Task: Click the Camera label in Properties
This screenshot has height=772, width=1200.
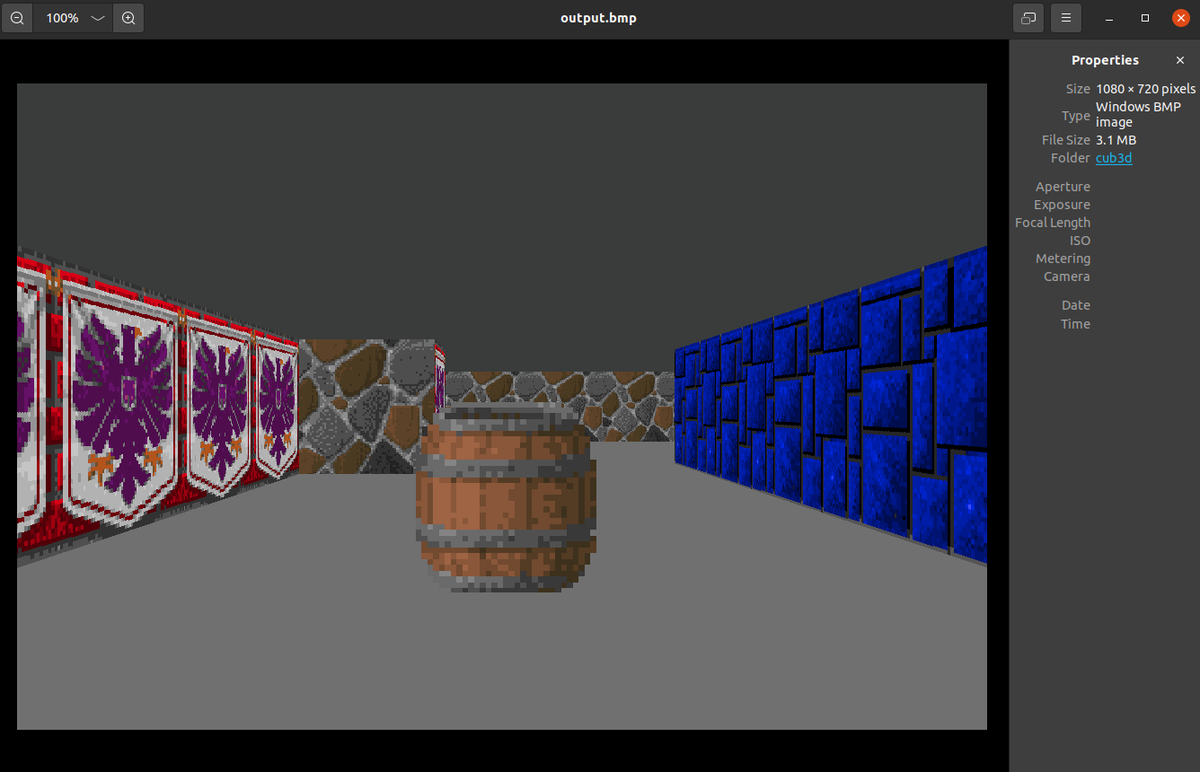Action: click(x=1067, y=277)
